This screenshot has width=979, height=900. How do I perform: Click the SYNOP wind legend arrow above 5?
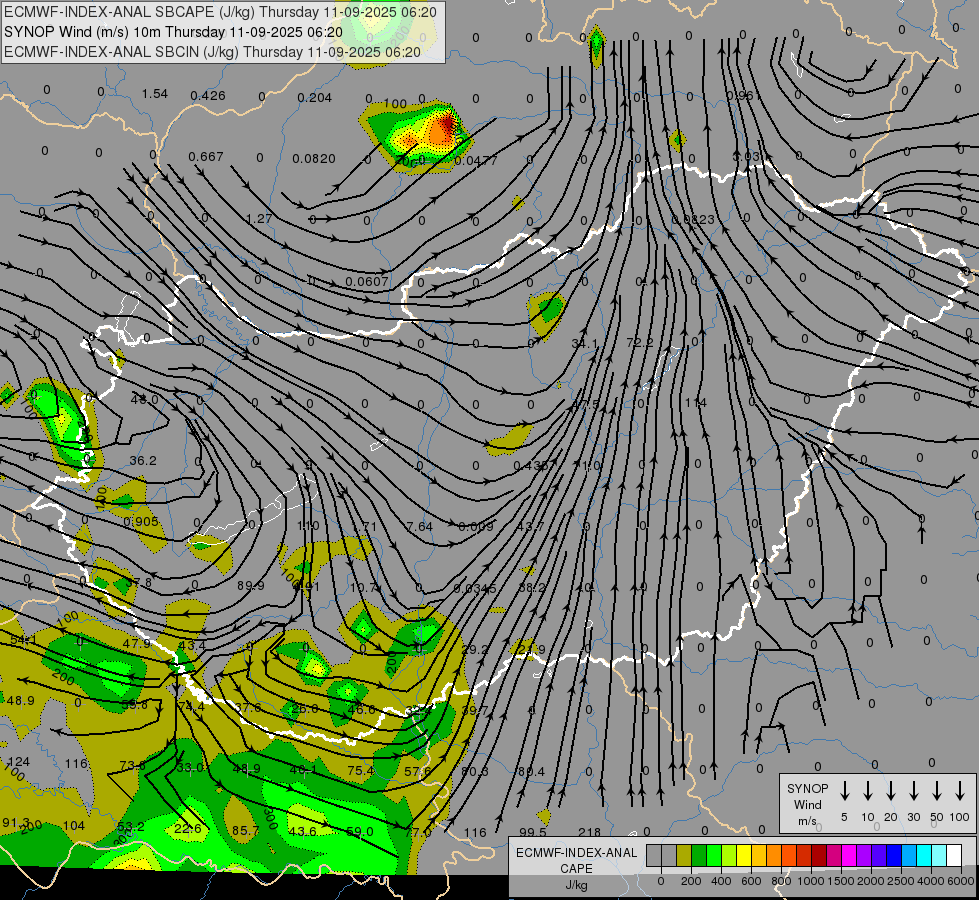pos(844,791)
